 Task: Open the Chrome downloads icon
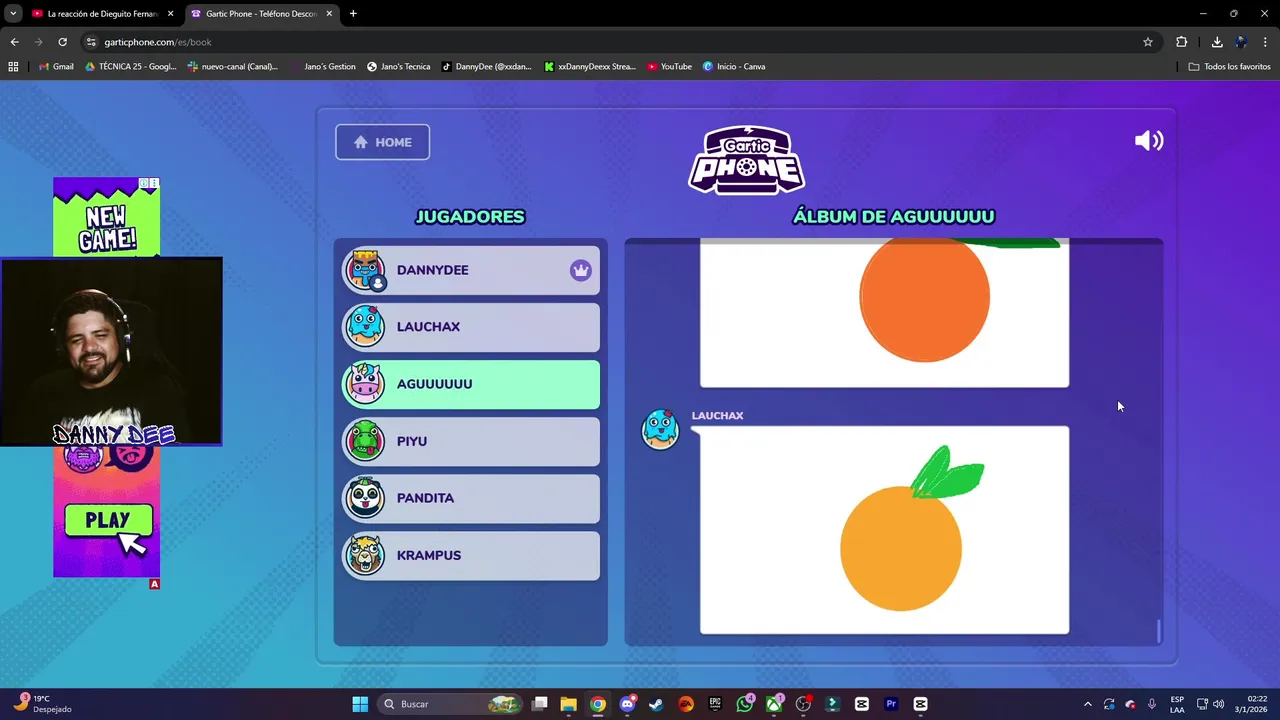click(1217, 42)
